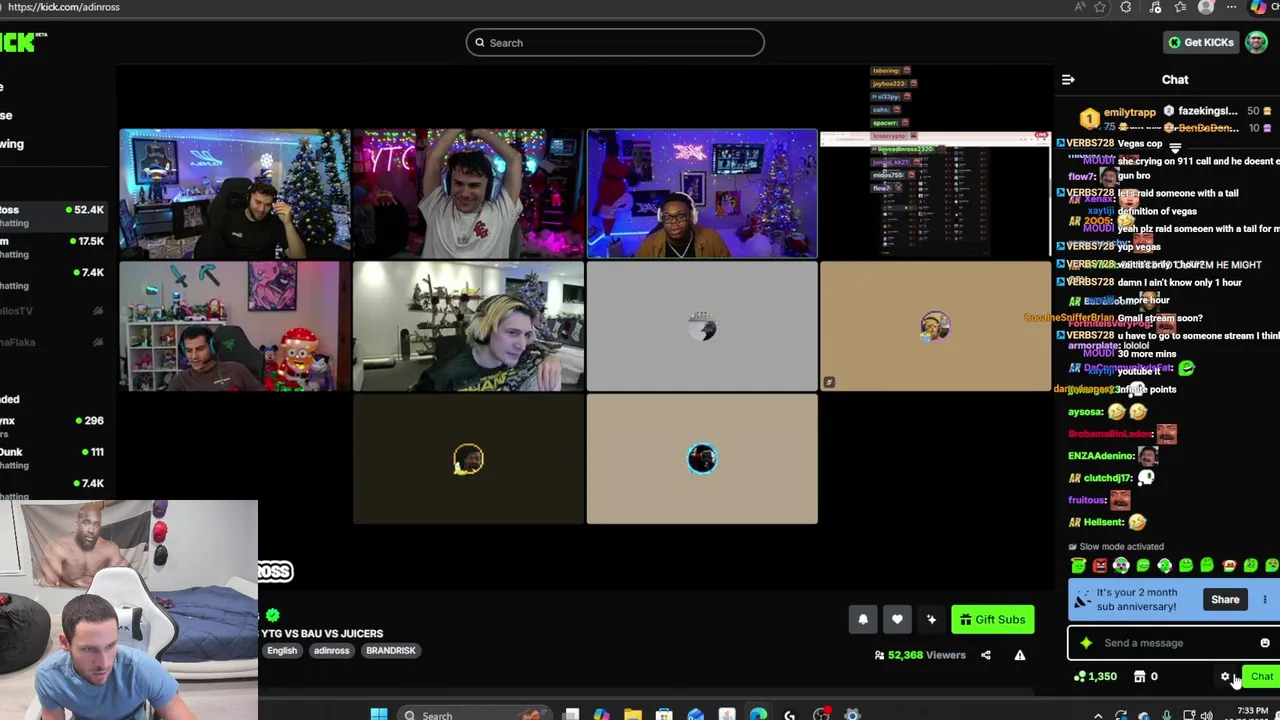Image resolution: width=1280 pixels, height=720 pixels.
Task: Click the browser address bar URL
Action: (63, 7)
